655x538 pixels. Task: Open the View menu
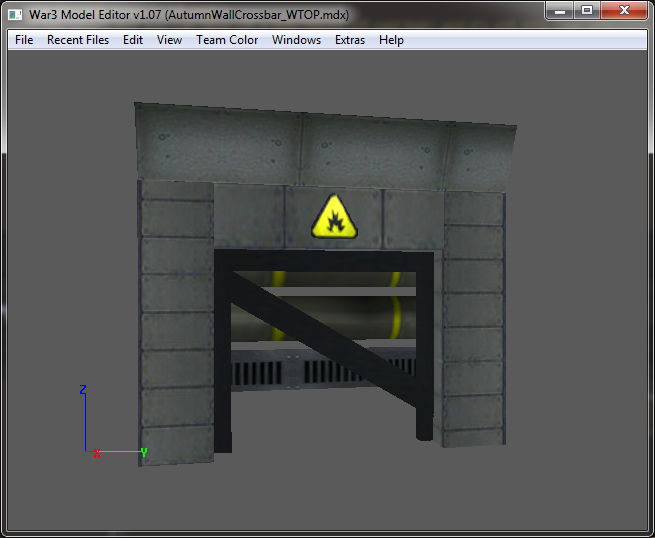[169, 40]
